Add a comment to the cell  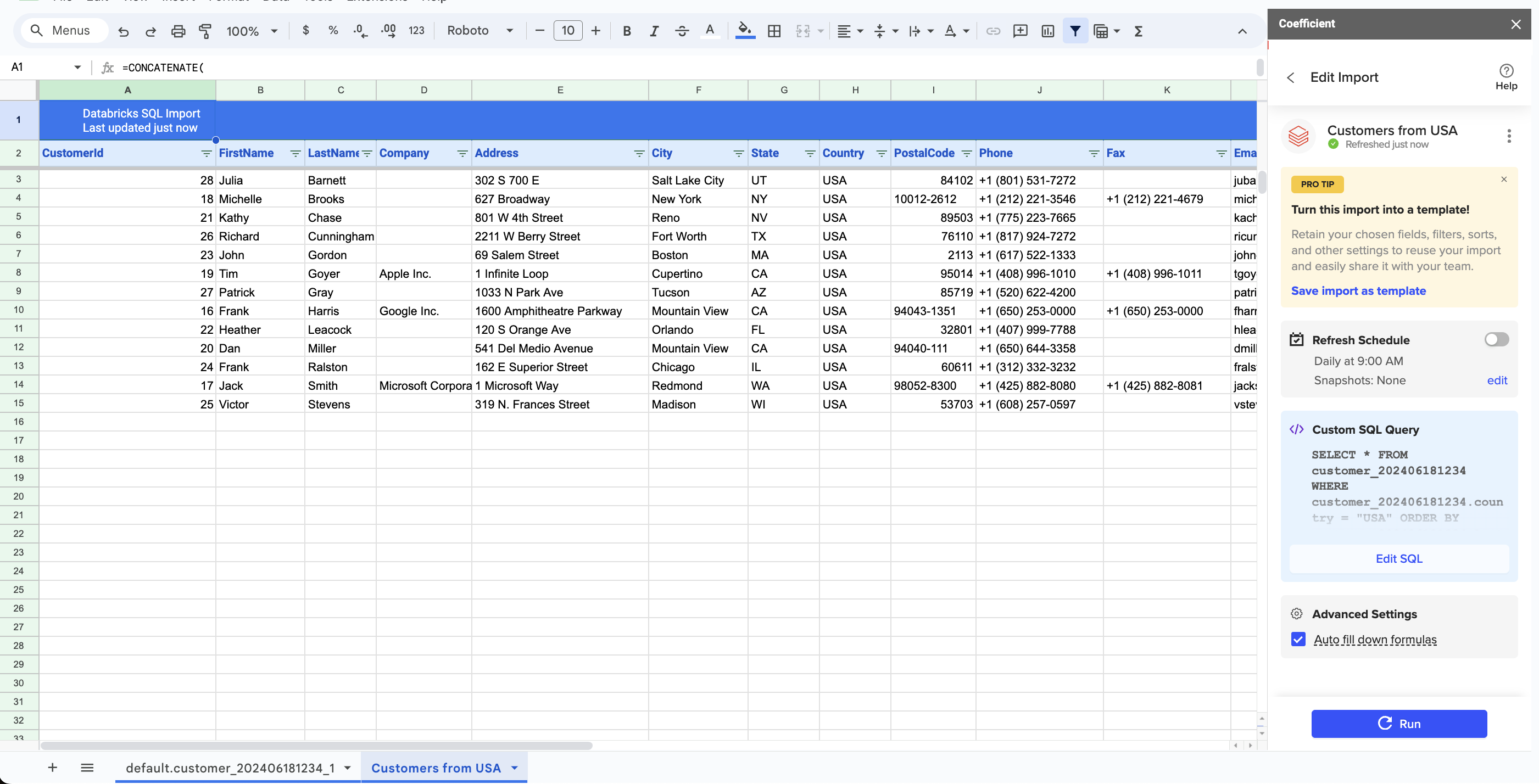click(x=1021, y=31)
